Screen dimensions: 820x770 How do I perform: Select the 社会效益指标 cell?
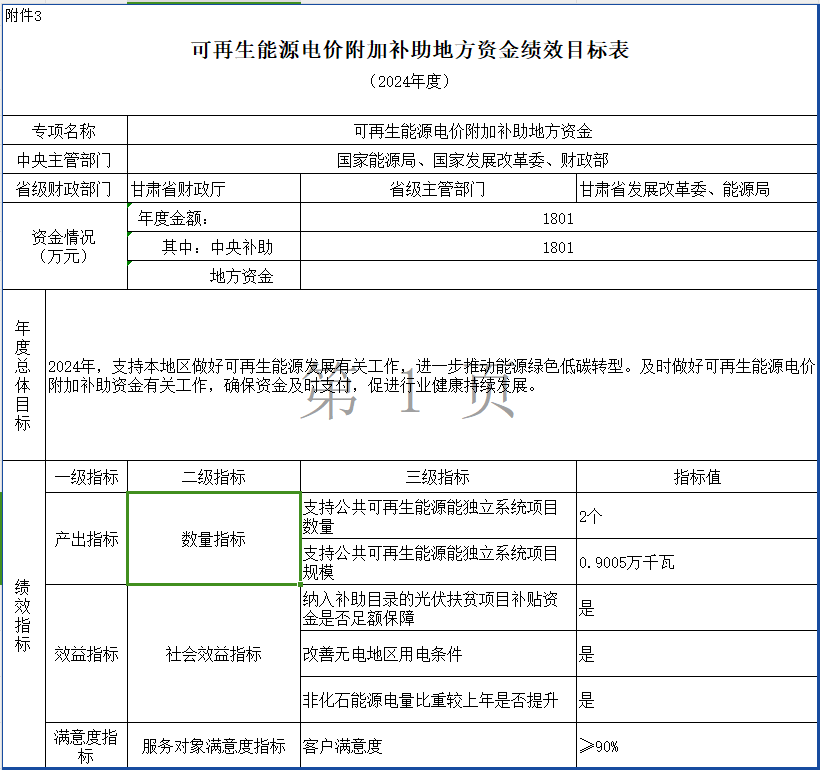[213, 654]
